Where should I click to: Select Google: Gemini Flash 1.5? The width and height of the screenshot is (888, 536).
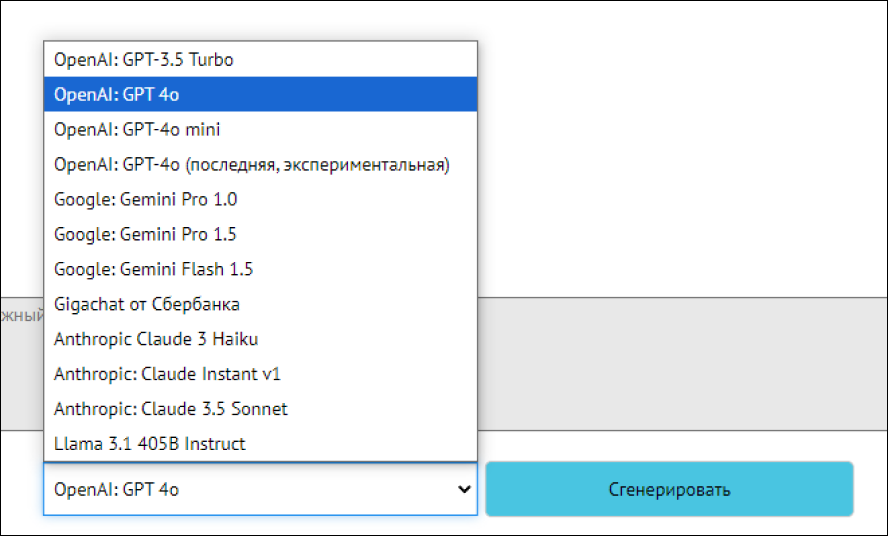pos(154,270)
